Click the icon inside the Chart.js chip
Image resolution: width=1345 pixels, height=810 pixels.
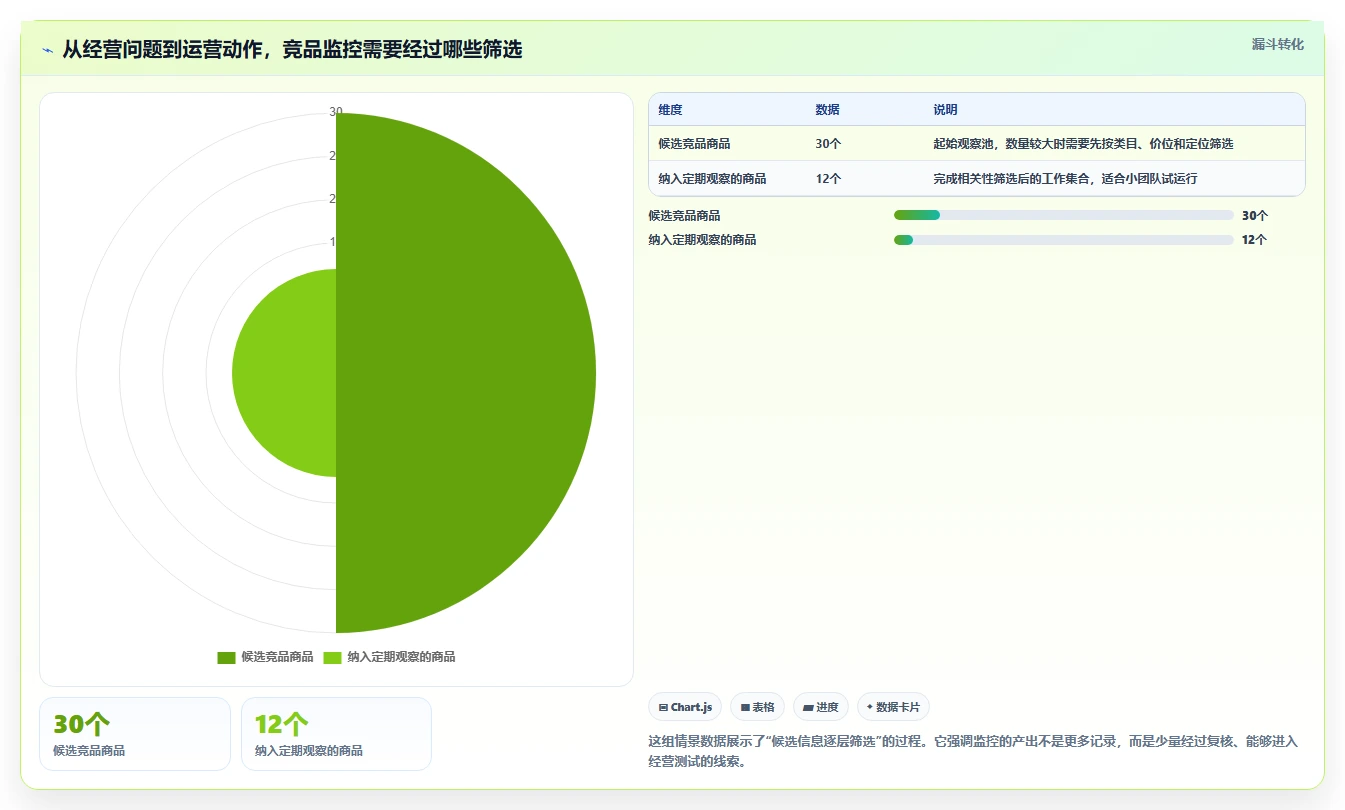point(663,707)
